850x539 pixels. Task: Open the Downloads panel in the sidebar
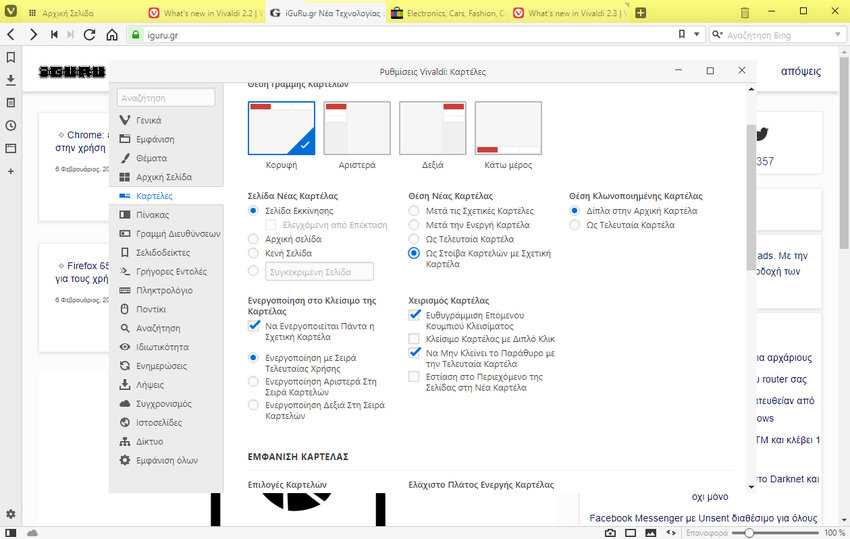pyautogui.click(x=10, y=80)
